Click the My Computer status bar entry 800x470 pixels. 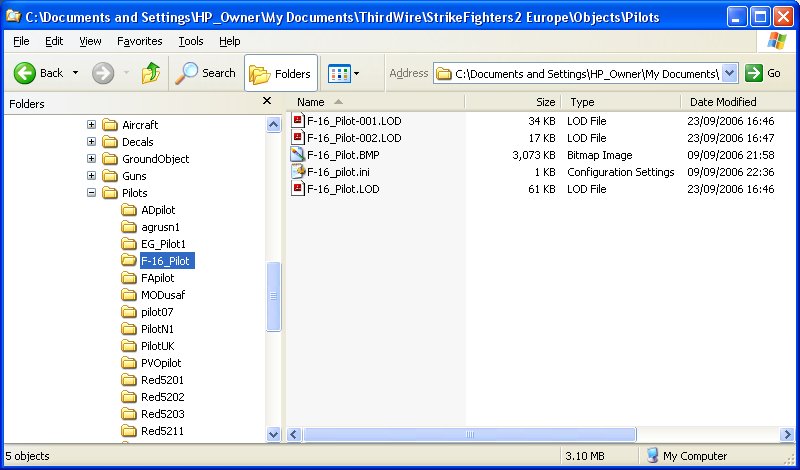pyautogui.click(x=687, y=456)
